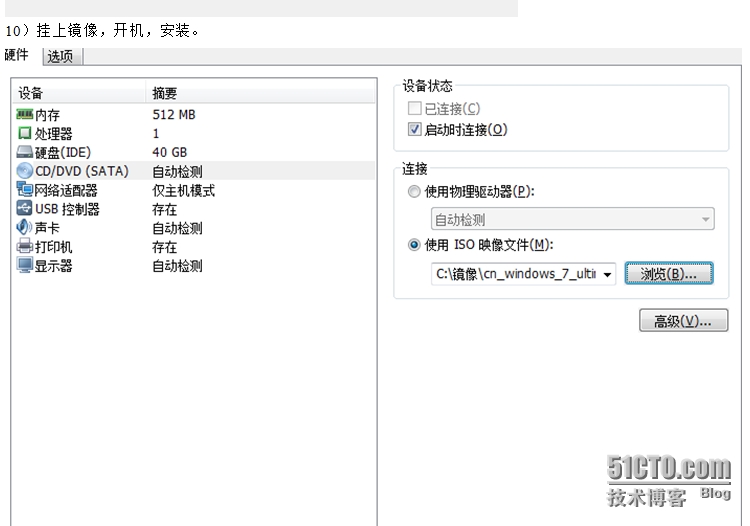The image size is (750, 526).
Task: Click the display (显示器) monitor icon
Action: [x=24, y=265]
